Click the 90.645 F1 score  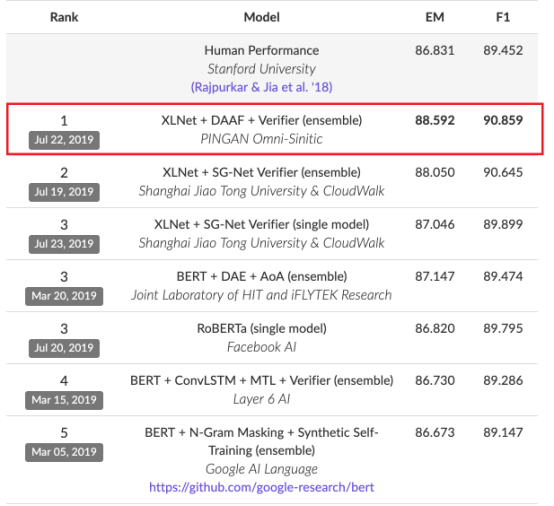[503, 172]
